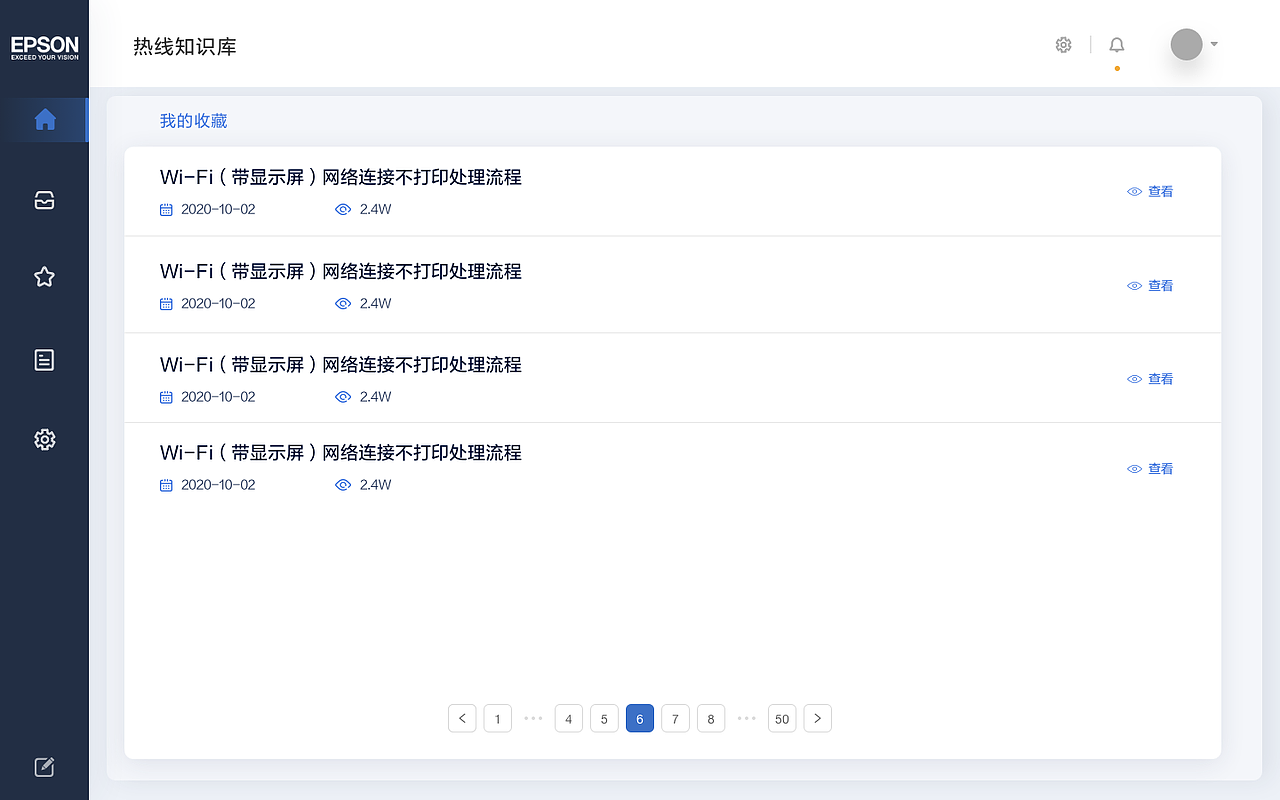Click 查看 for the fourth article
Viewport: 1280px width, 800px height.
point(1150,469)
